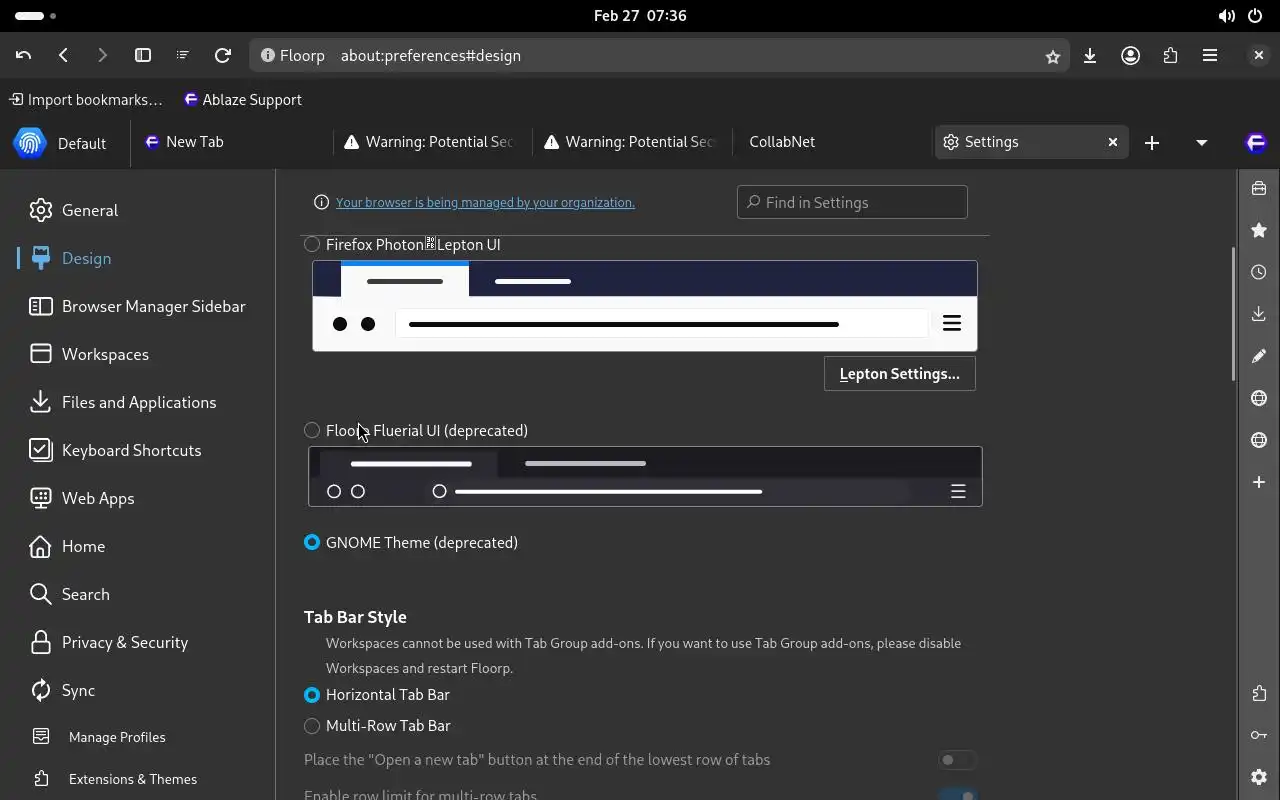Go back with the back arrow

pyautogui.click(x=63, y=56)
